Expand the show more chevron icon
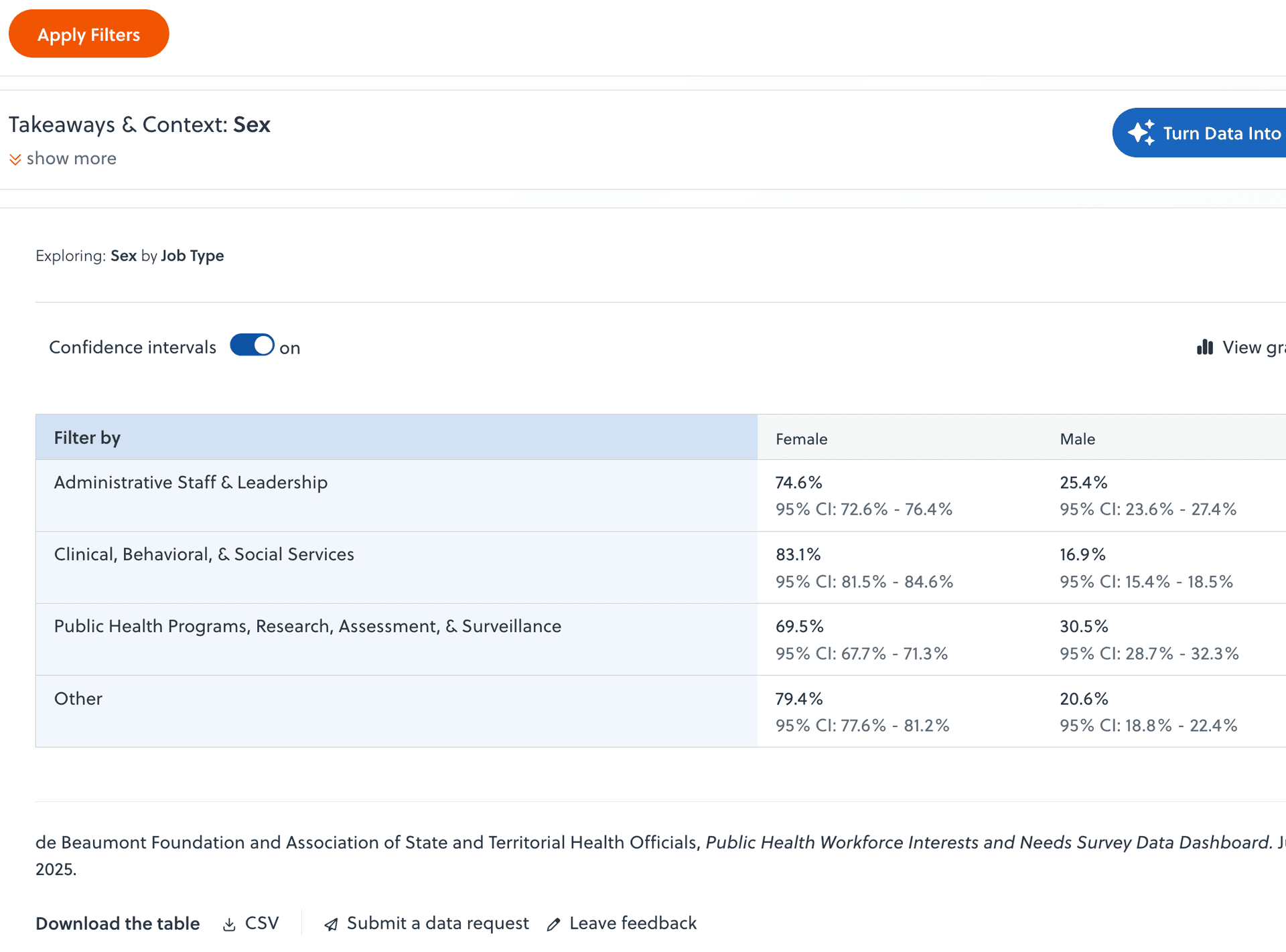This screenshot has height=952, width=1286. (x=15, y=159)
